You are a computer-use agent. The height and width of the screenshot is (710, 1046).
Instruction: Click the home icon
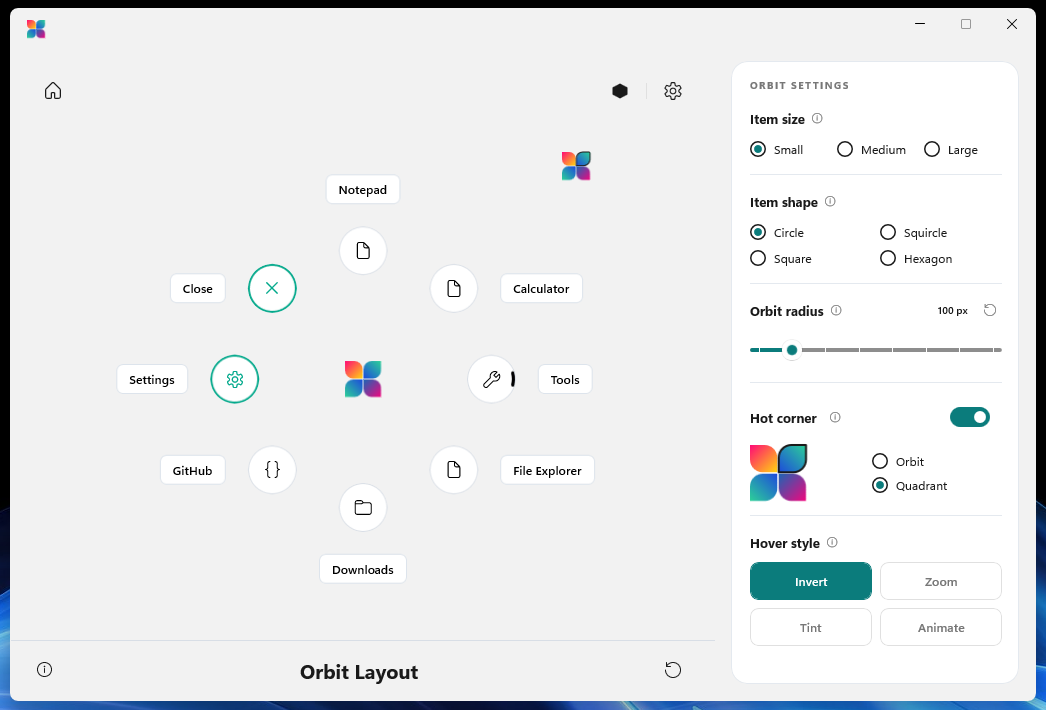tap(53, 91)
